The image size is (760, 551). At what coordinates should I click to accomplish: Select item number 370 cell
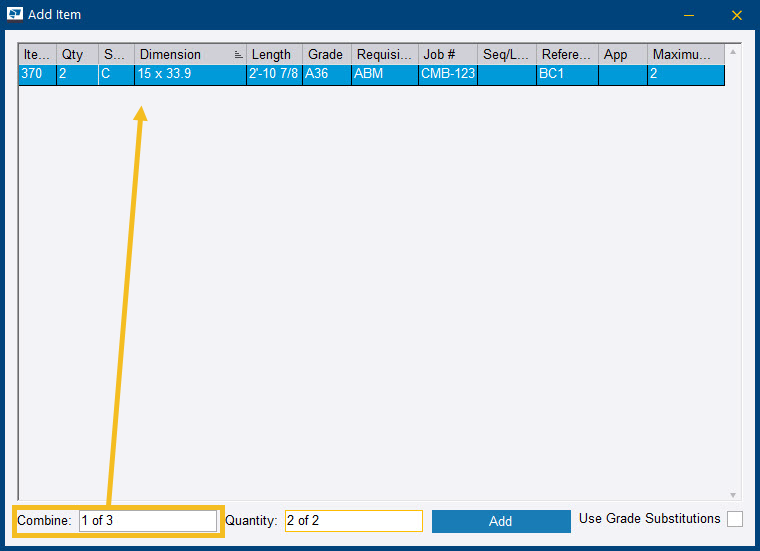37,75
